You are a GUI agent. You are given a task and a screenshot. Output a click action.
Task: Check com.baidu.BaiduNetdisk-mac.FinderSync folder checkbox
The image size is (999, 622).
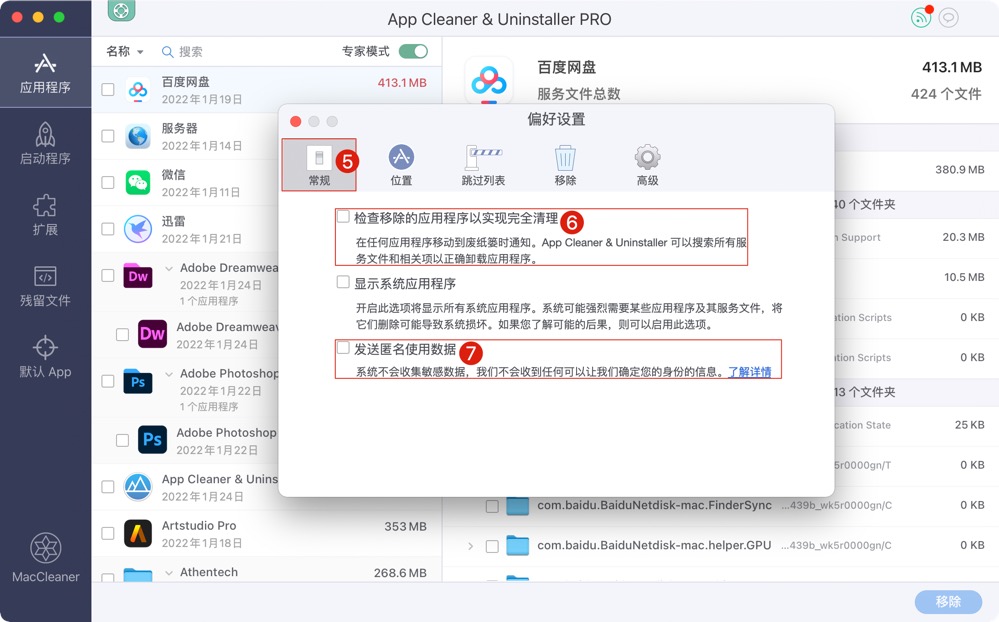click(x=492, y=506)
